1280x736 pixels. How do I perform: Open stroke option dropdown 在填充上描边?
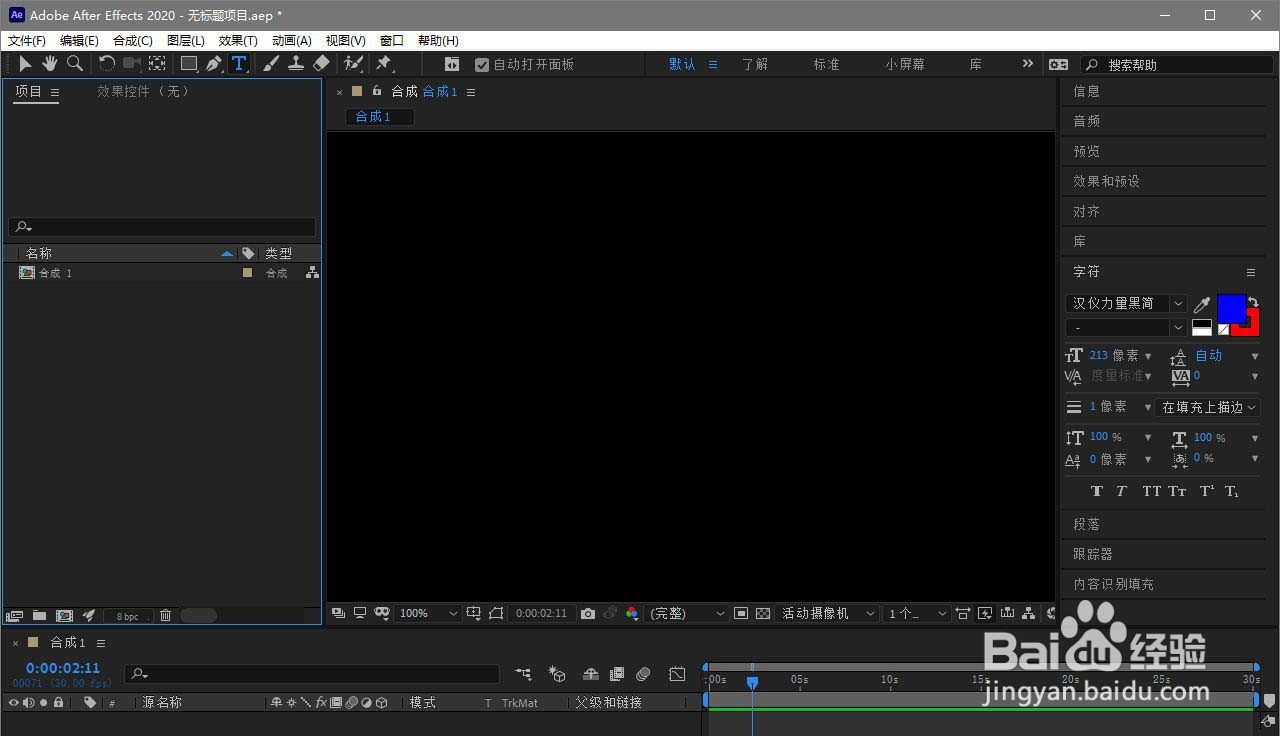tap(1207, 407)
